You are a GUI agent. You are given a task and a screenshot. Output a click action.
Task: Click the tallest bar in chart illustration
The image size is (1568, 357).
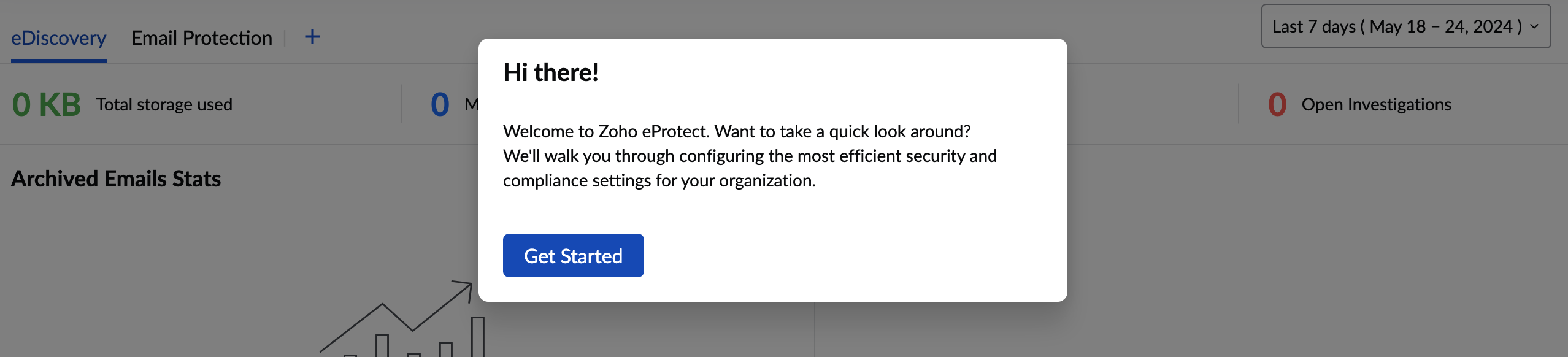pos(477,336)
